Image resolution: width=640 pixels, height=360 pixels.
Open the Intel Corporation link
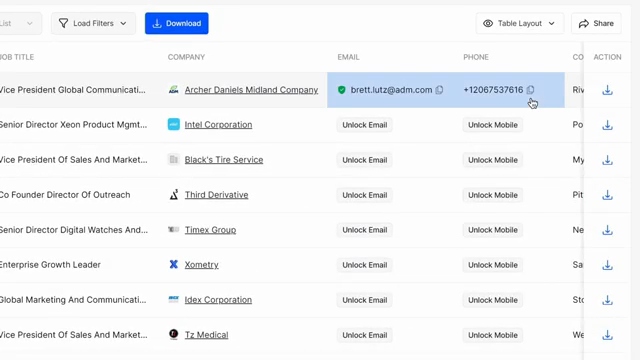(218, 124)
